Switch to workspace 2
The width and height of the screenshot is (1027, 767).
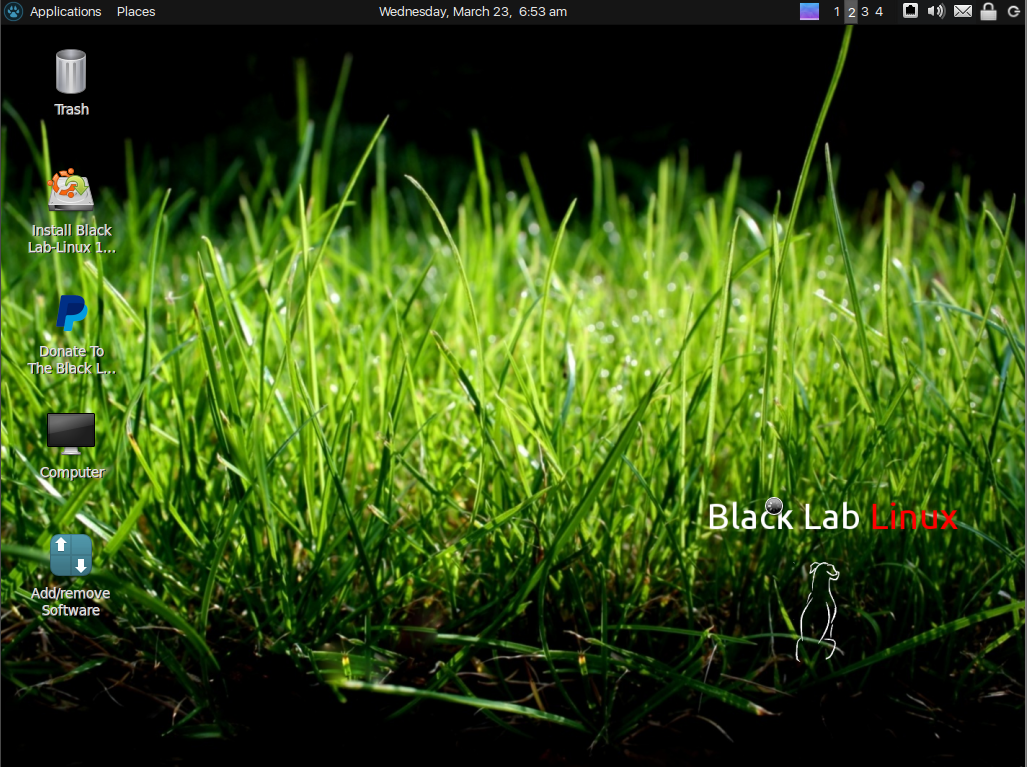click(851, 12)
